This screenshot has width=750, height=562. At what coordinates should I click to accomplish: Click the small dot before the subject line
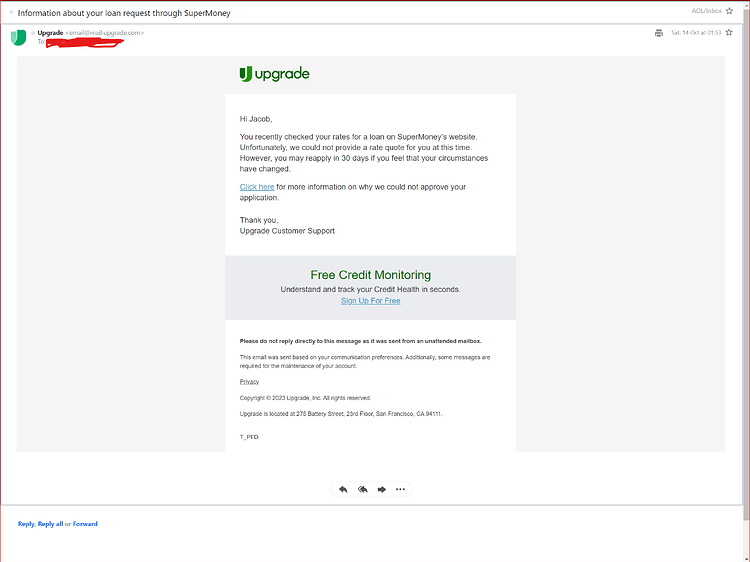tap(11, 12)
